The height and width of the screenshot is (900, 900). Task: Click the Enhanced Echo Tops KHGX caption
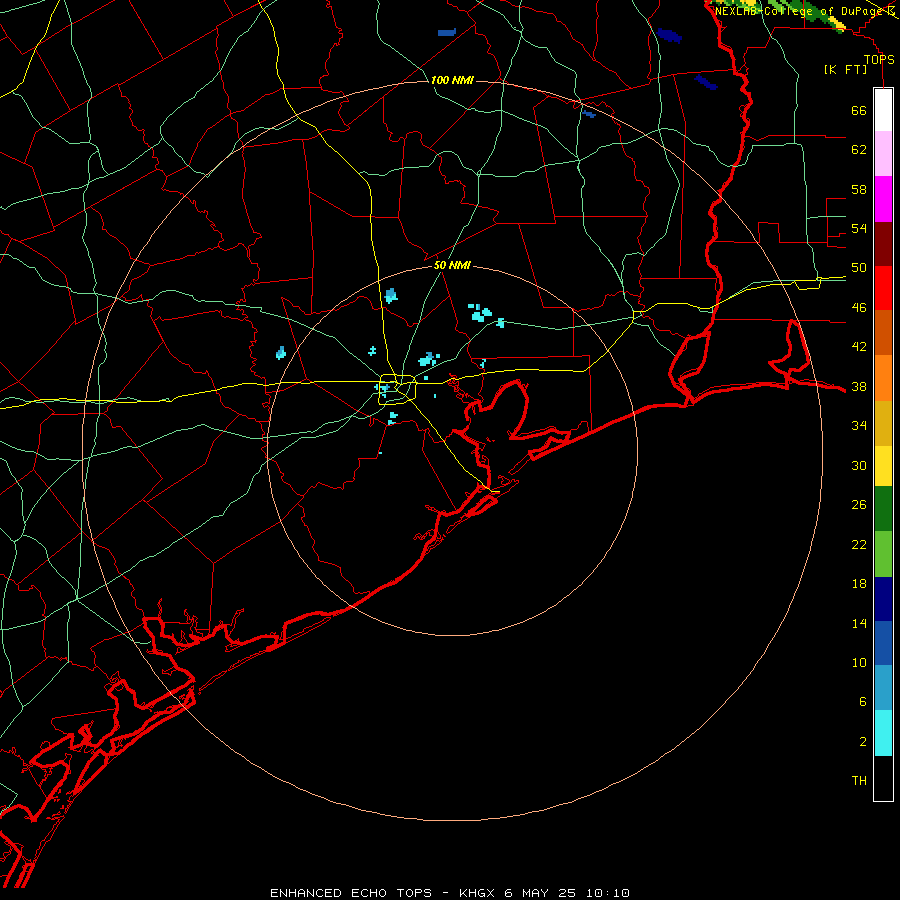click(450, 893)
